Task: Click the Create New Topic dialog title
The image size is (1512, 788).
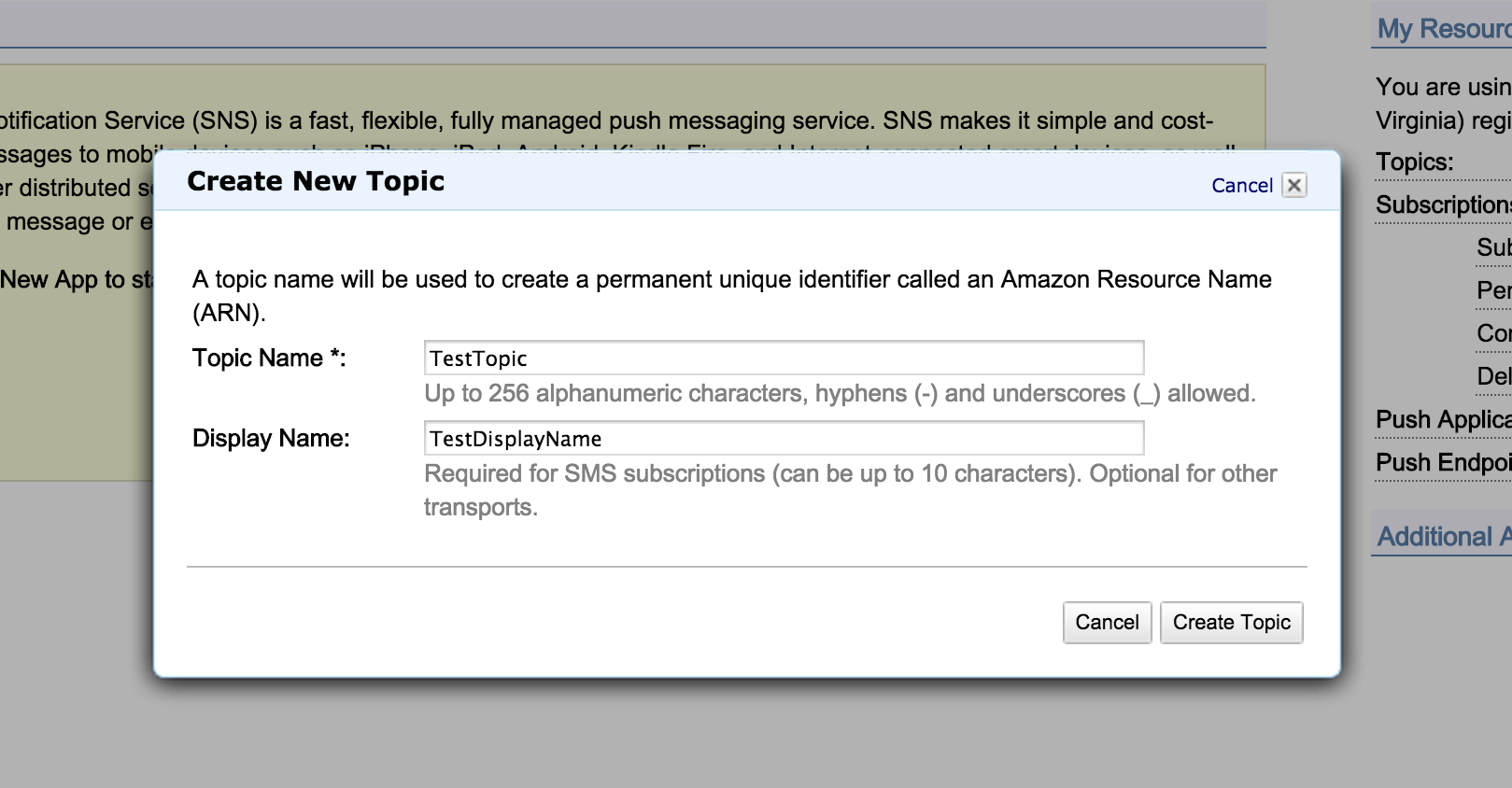Action: pyautogui.click(x=316, y=181)
